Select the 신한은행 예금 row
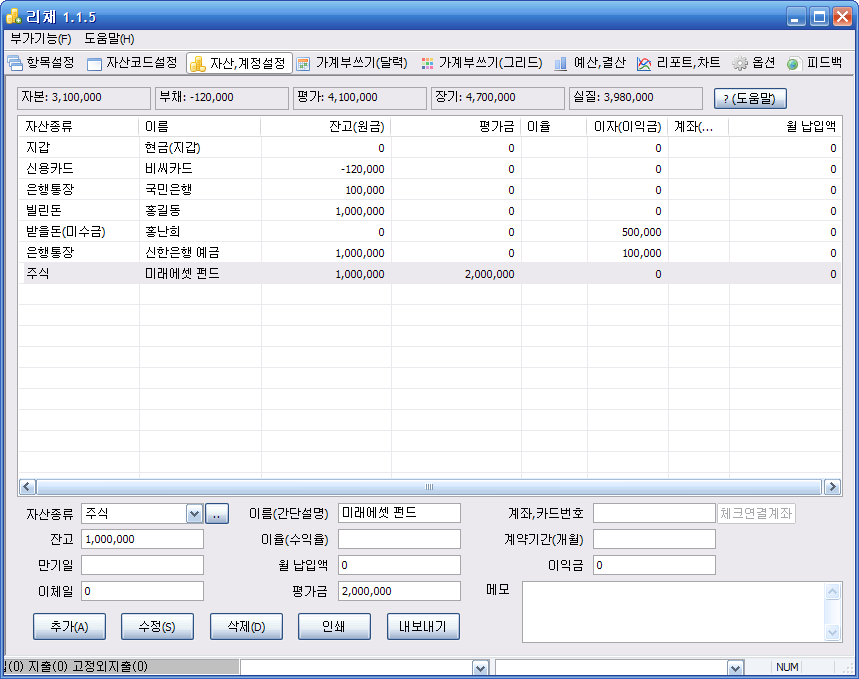Screen dimensions: 859x679 pyautogui.click(x=182, y=252)
